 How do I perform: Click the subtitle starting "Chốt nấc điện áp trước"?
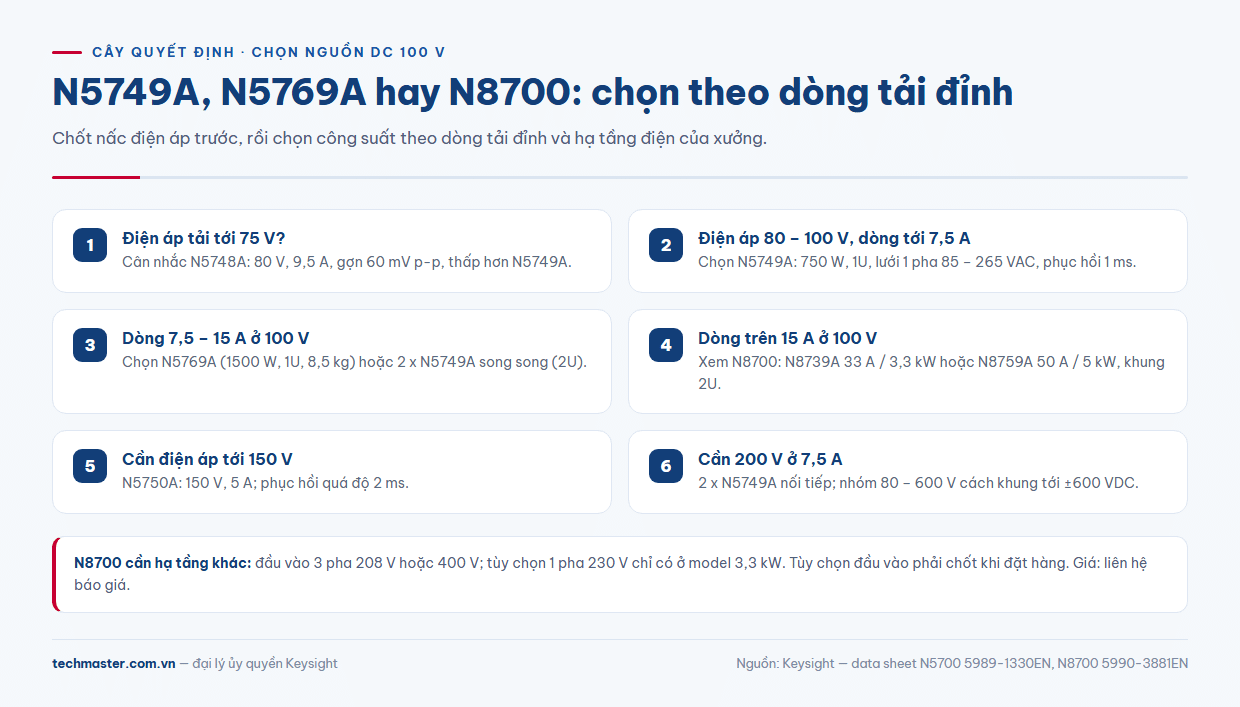pyautogui.click(x=409, y=138)
